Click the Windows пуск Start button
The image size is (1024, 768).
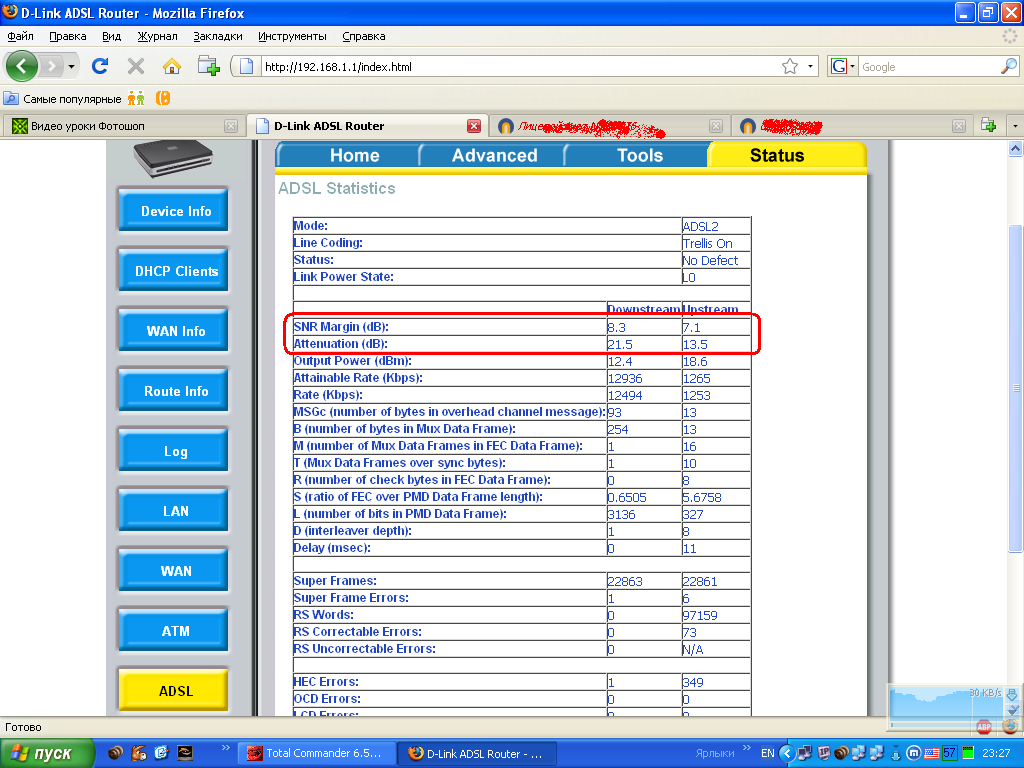48,753
